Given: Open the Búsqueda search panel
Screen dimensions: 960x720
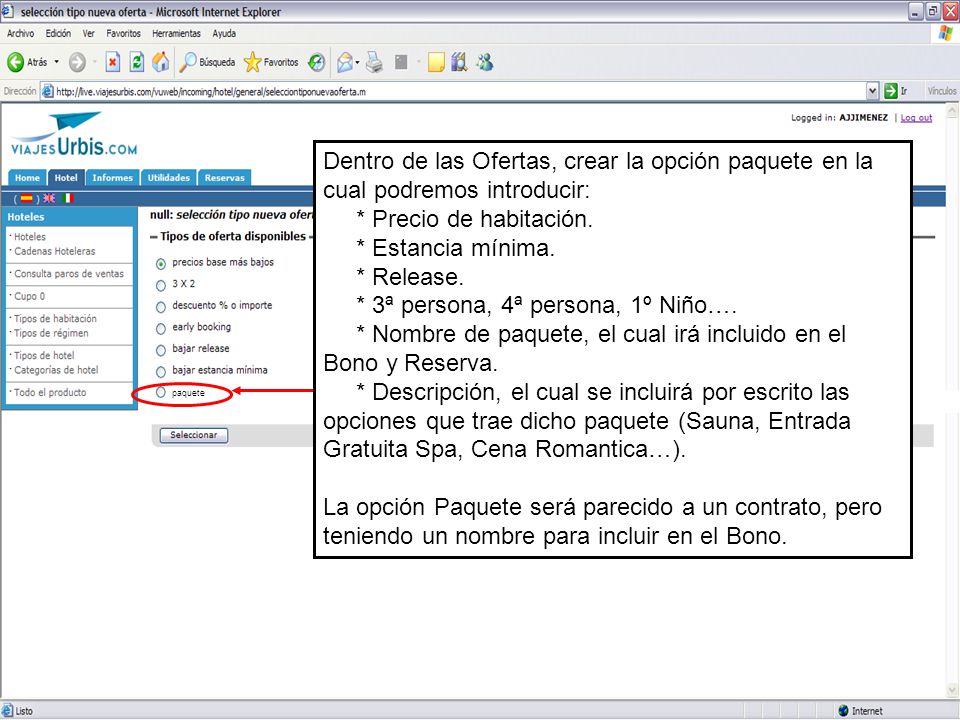Looking at the screenshot, I should (x=208, y=62).
